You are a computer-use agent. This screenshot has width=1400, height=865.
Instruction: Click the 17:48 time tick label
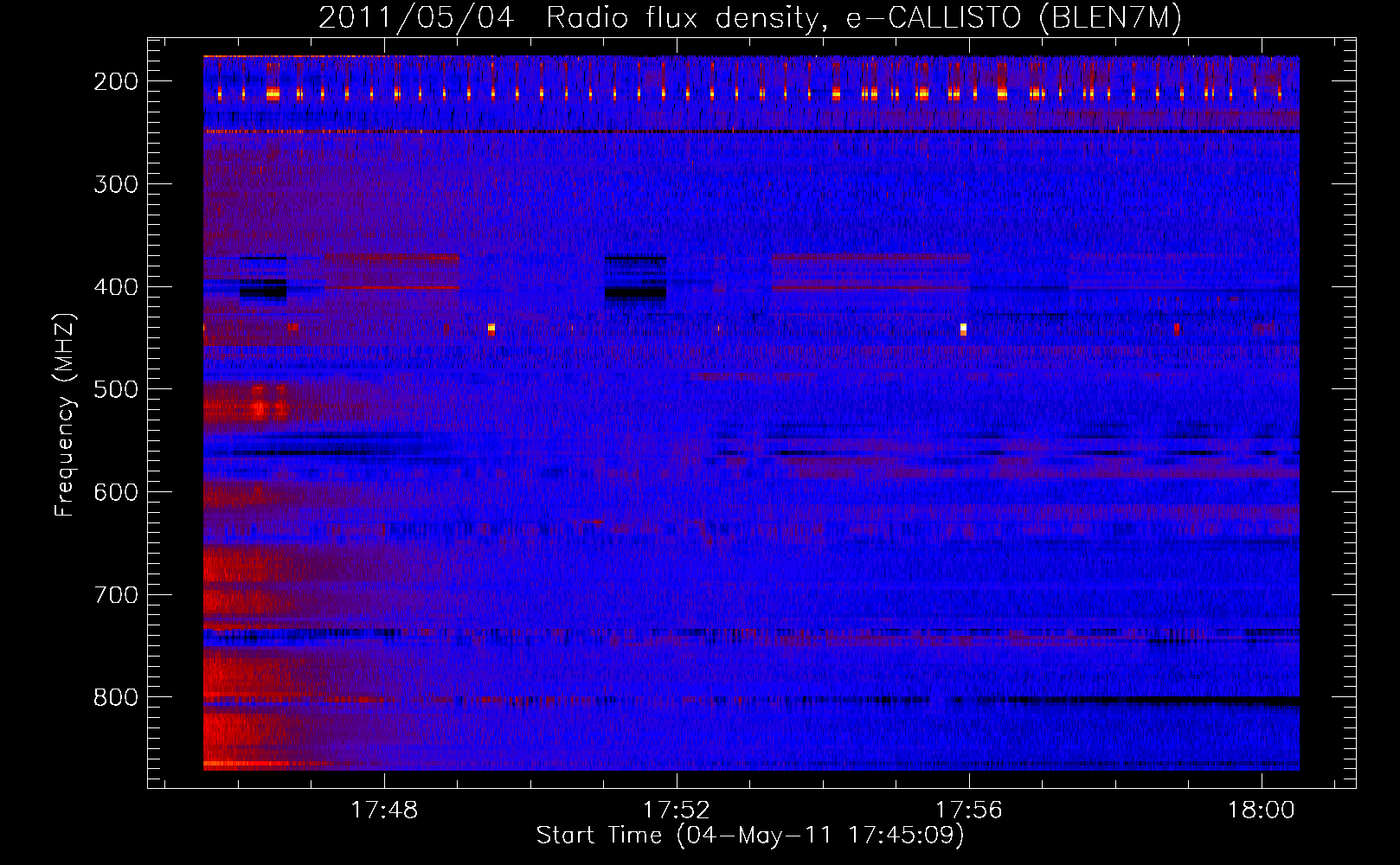pyautogui.click(x=383, y=810)
